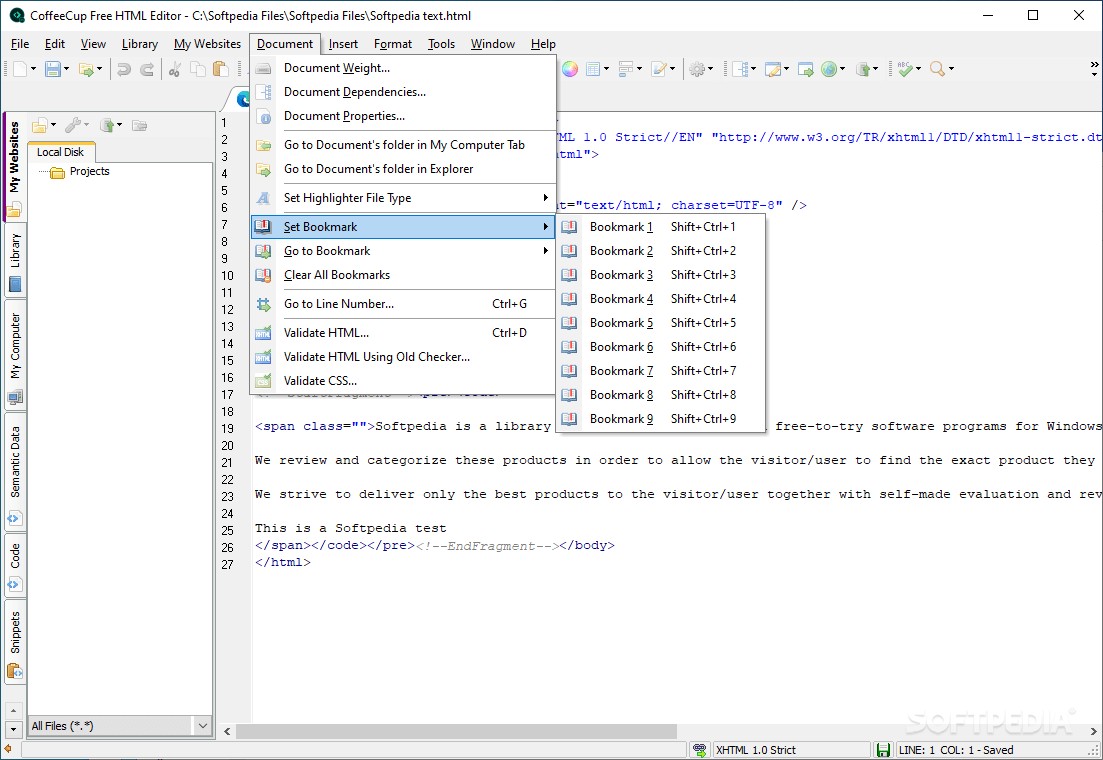
Task: Click the Document Dependencies tree icon
Action: point(263,92)
